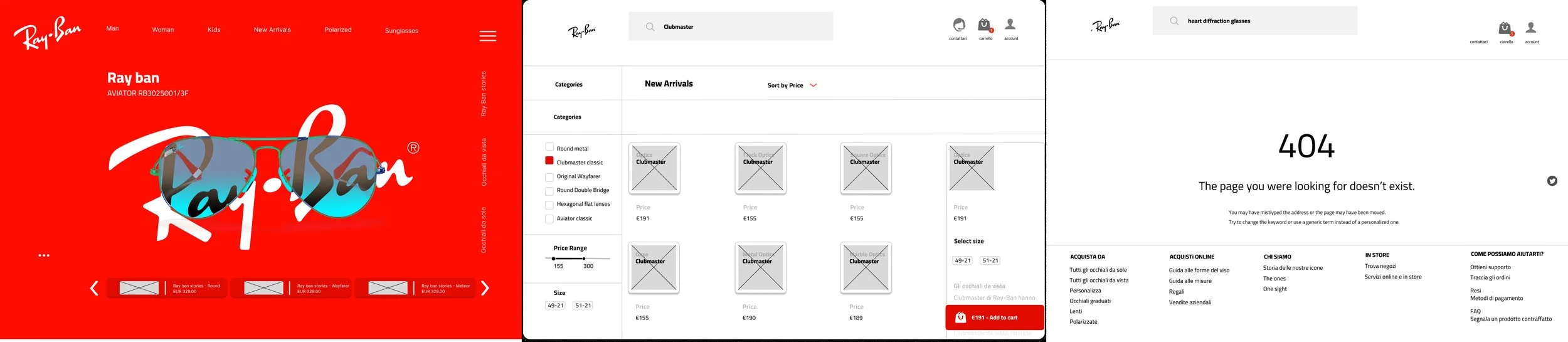Click the three-dot indicator on red homepage
This screenshot has width=1568, height=342.
[x=44, y=255]
